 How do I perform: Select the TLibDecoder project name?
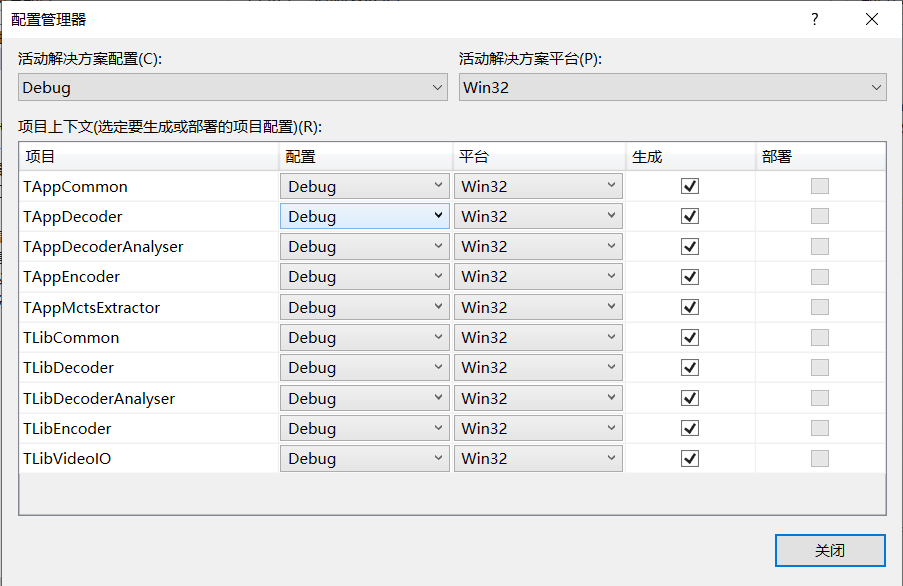coord(69,367)
